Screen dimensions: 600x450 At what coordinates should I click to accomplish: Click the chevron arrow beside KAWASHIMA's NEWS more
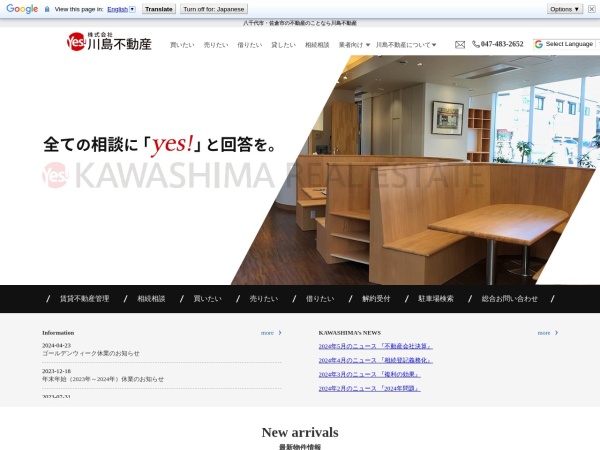pyautogui.click(x=556, y=333)
